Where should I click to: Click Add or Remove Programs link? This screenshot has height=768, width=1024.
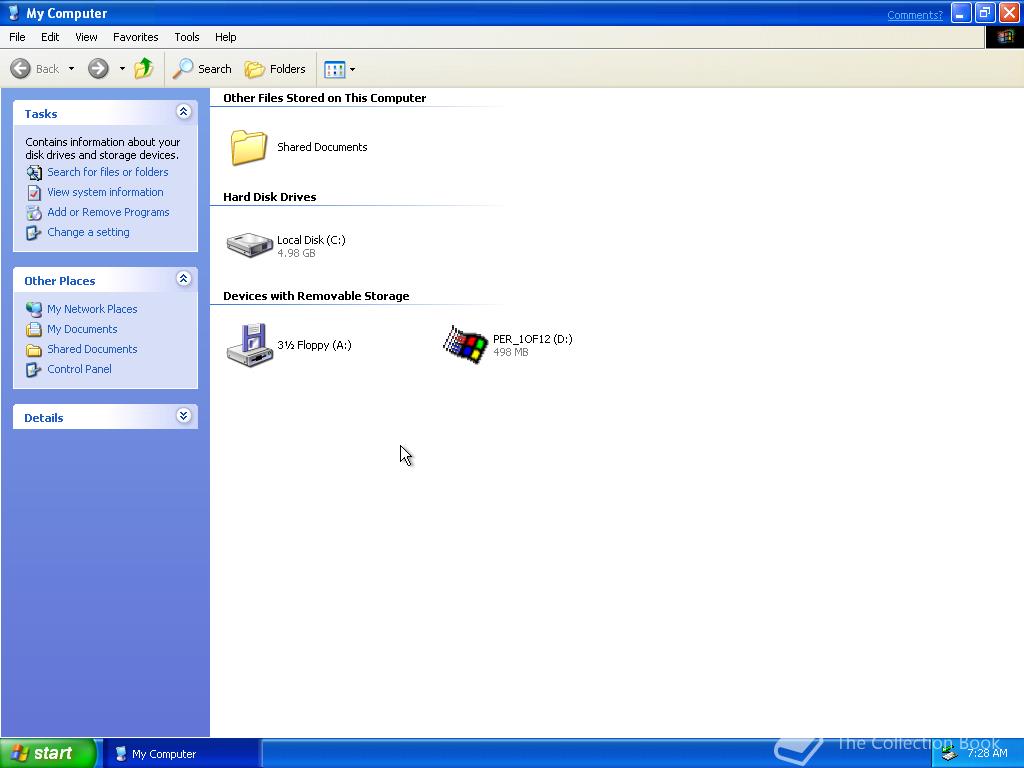tap(108, 212)
